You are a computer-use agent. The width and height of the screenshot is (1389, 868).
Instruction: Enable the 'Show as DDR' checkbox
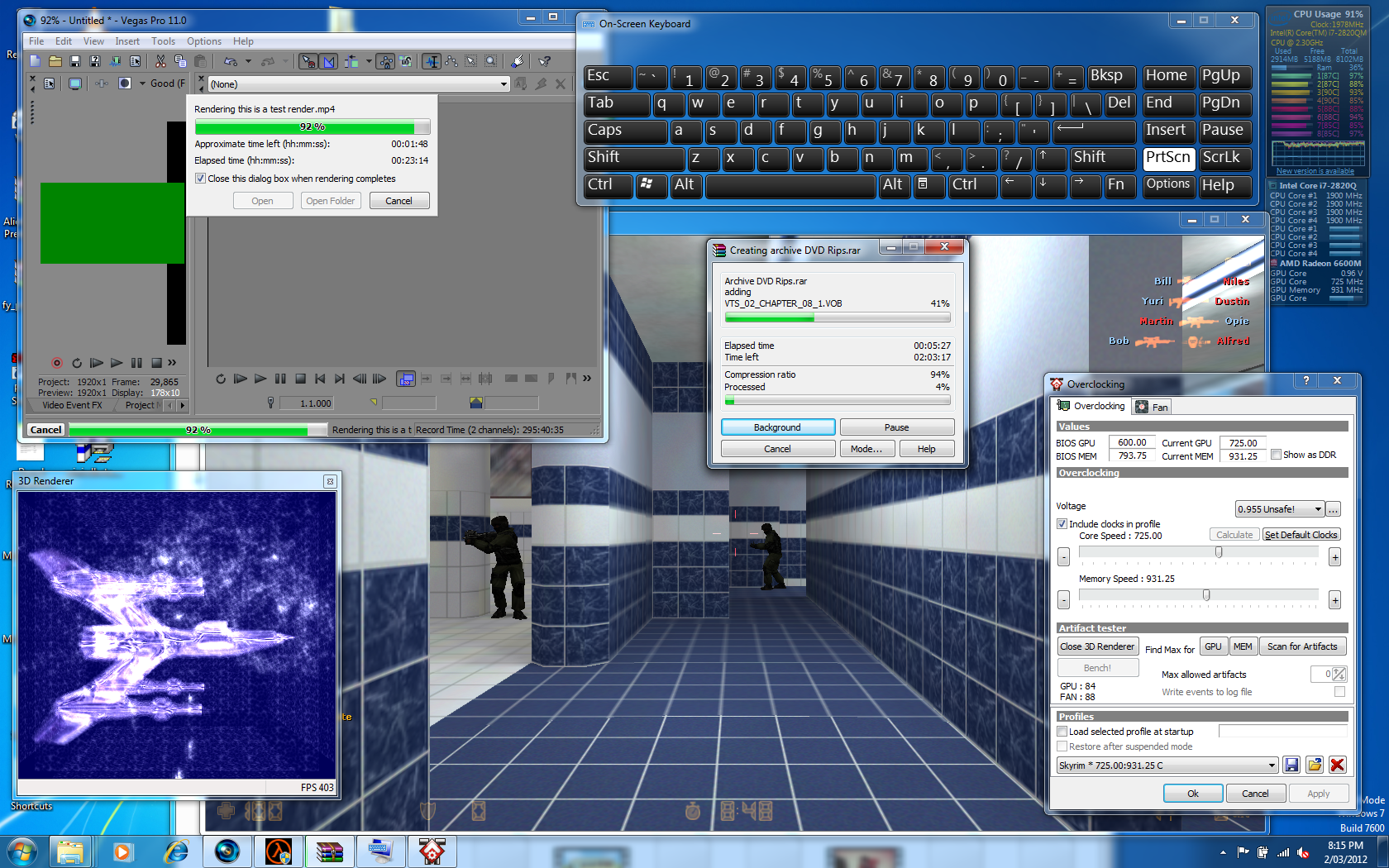click(x=1276, y=455)
